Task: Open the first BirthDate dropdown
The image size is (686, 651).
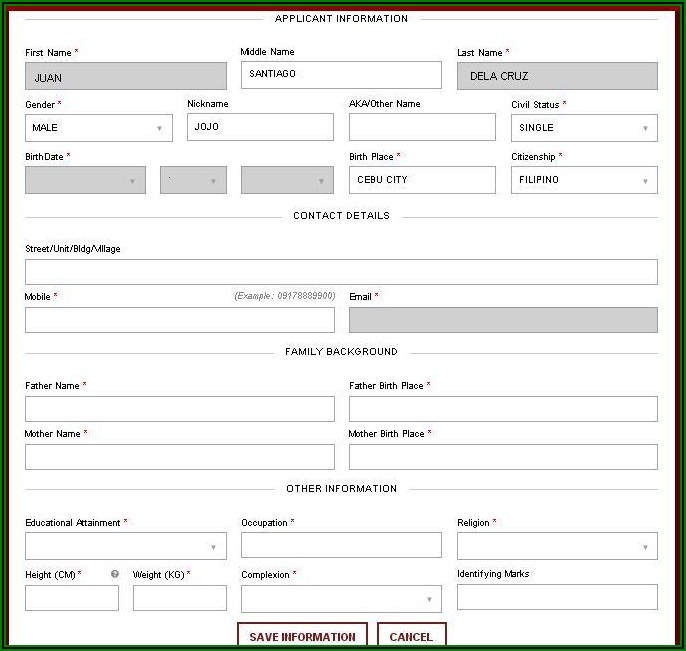Action: coord(85,180)
